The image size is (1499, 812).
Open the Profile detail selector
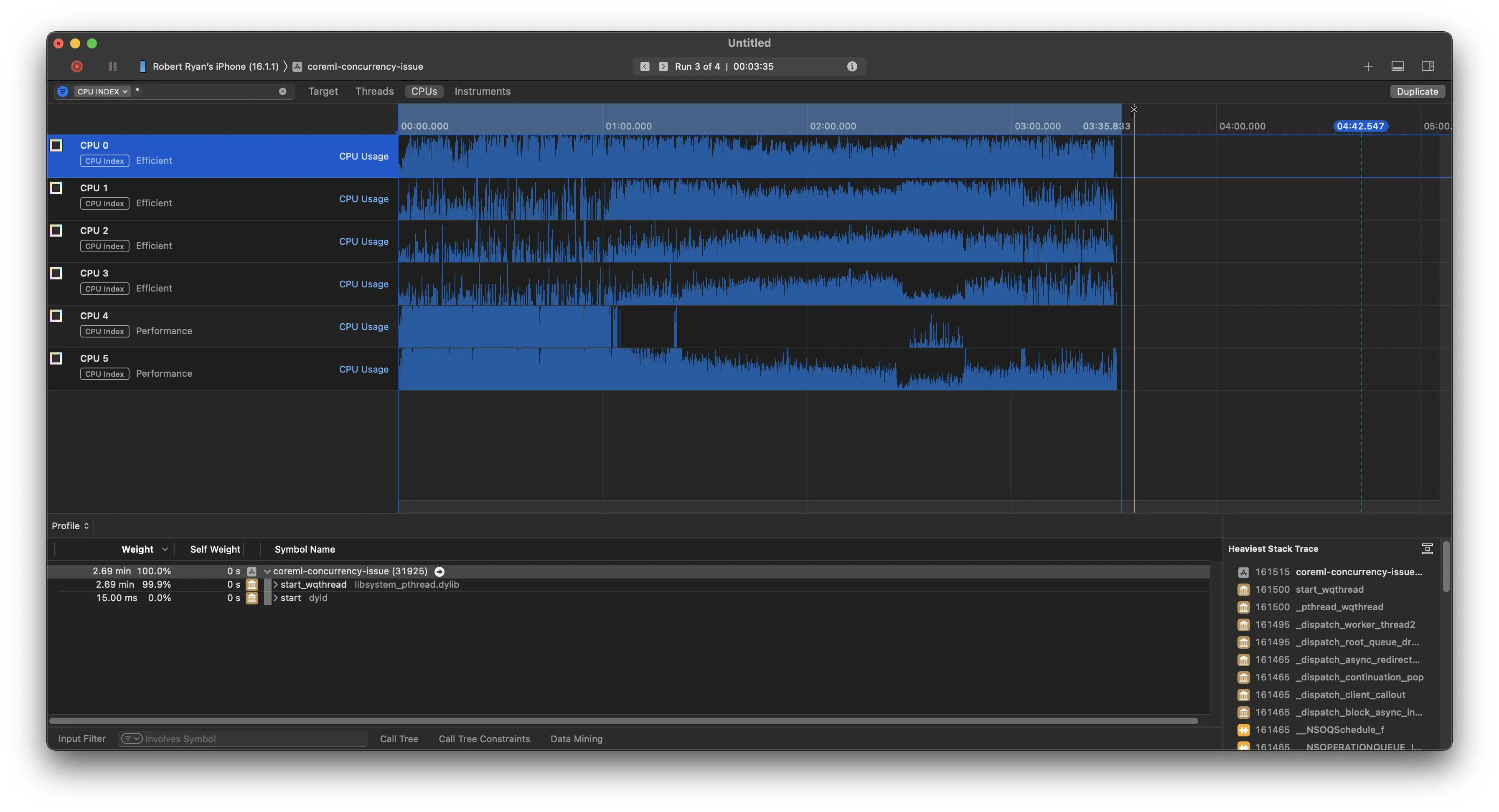pos(70,526)
